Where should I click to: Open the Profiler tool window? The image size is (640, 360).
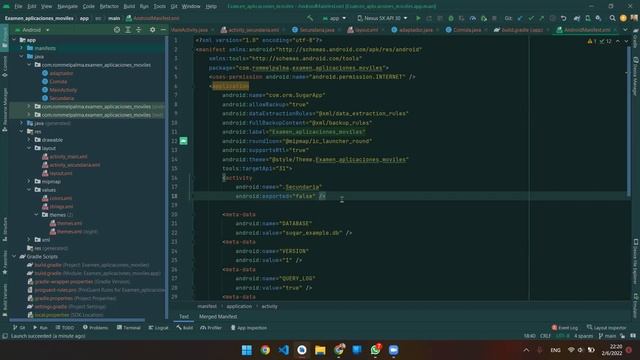[x=211, y=328]
